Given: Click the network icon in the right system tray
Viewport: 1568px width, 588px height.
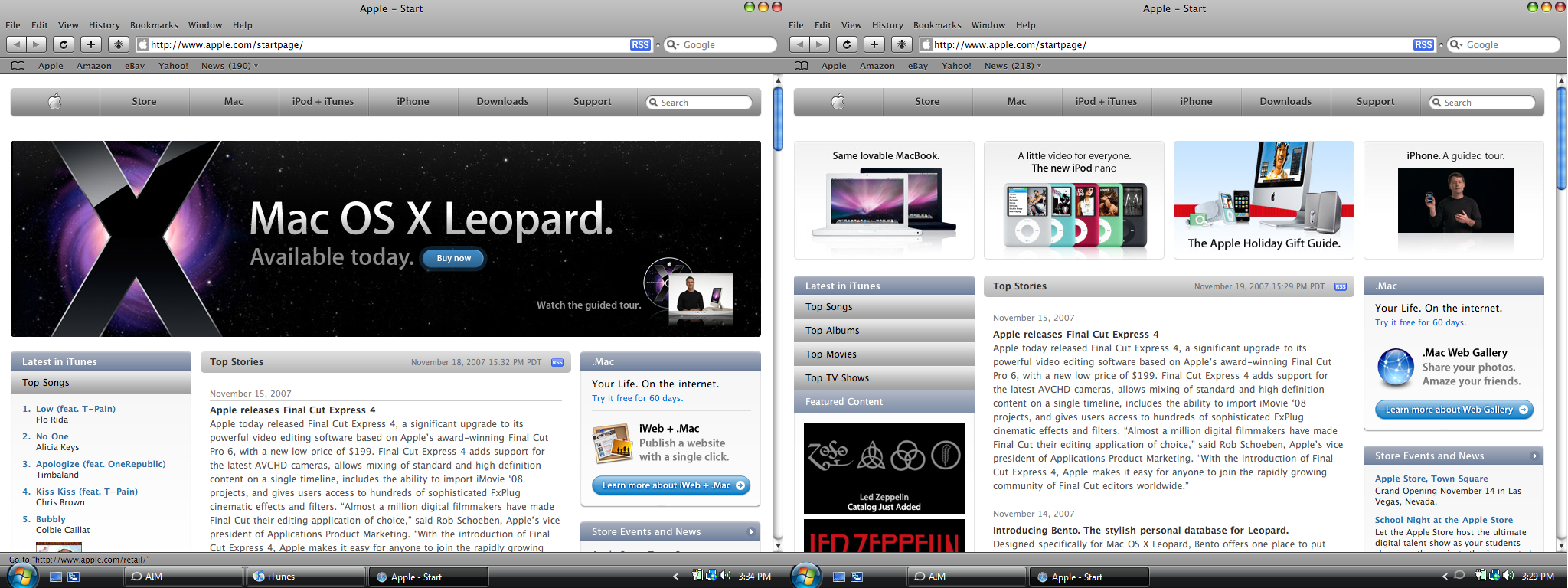Looking at the screenshot, I should 1494,576.
